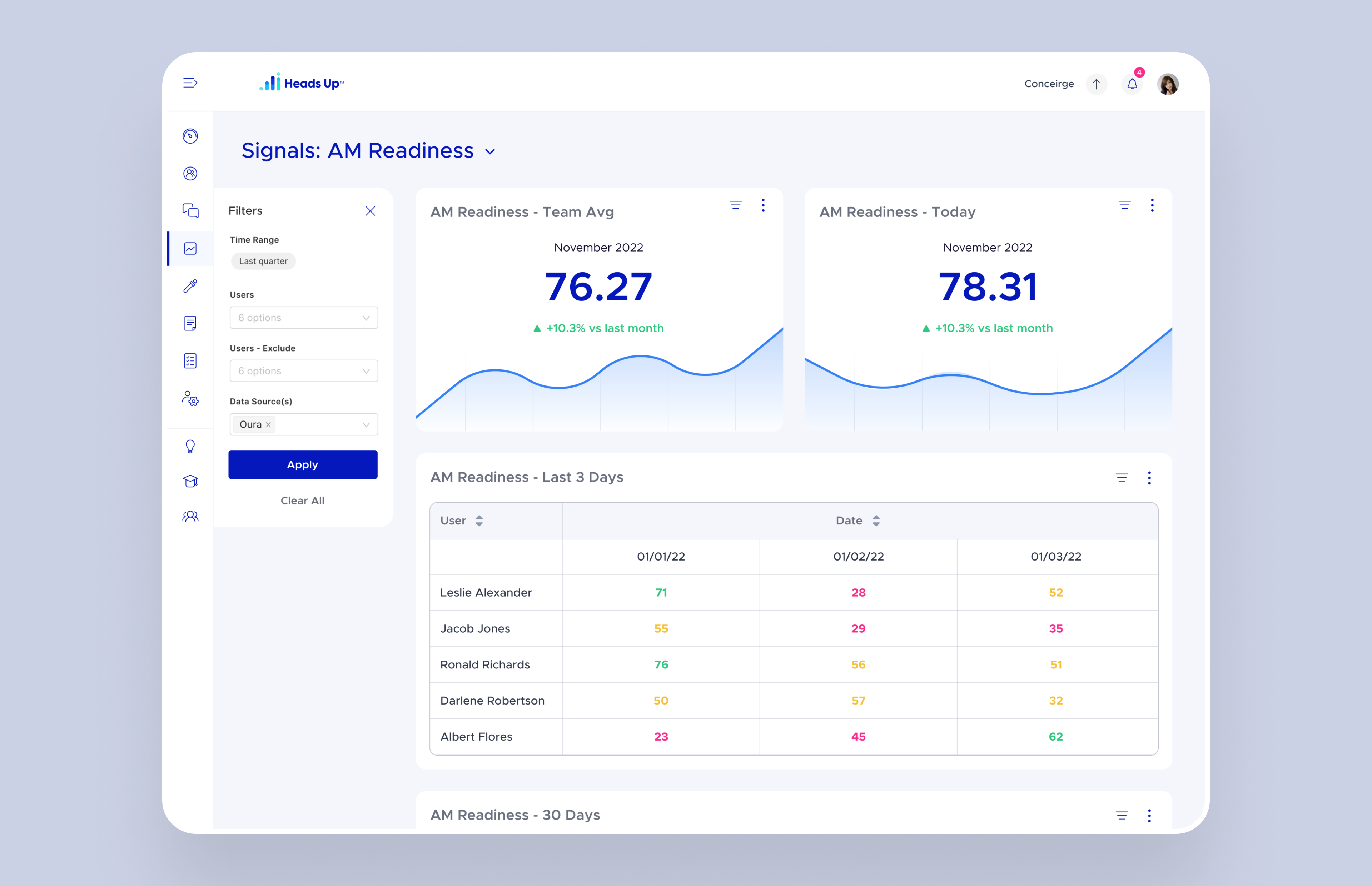Screen dimensions: 1372x886
Task: Sort table by User column
Action: [479, 521]
